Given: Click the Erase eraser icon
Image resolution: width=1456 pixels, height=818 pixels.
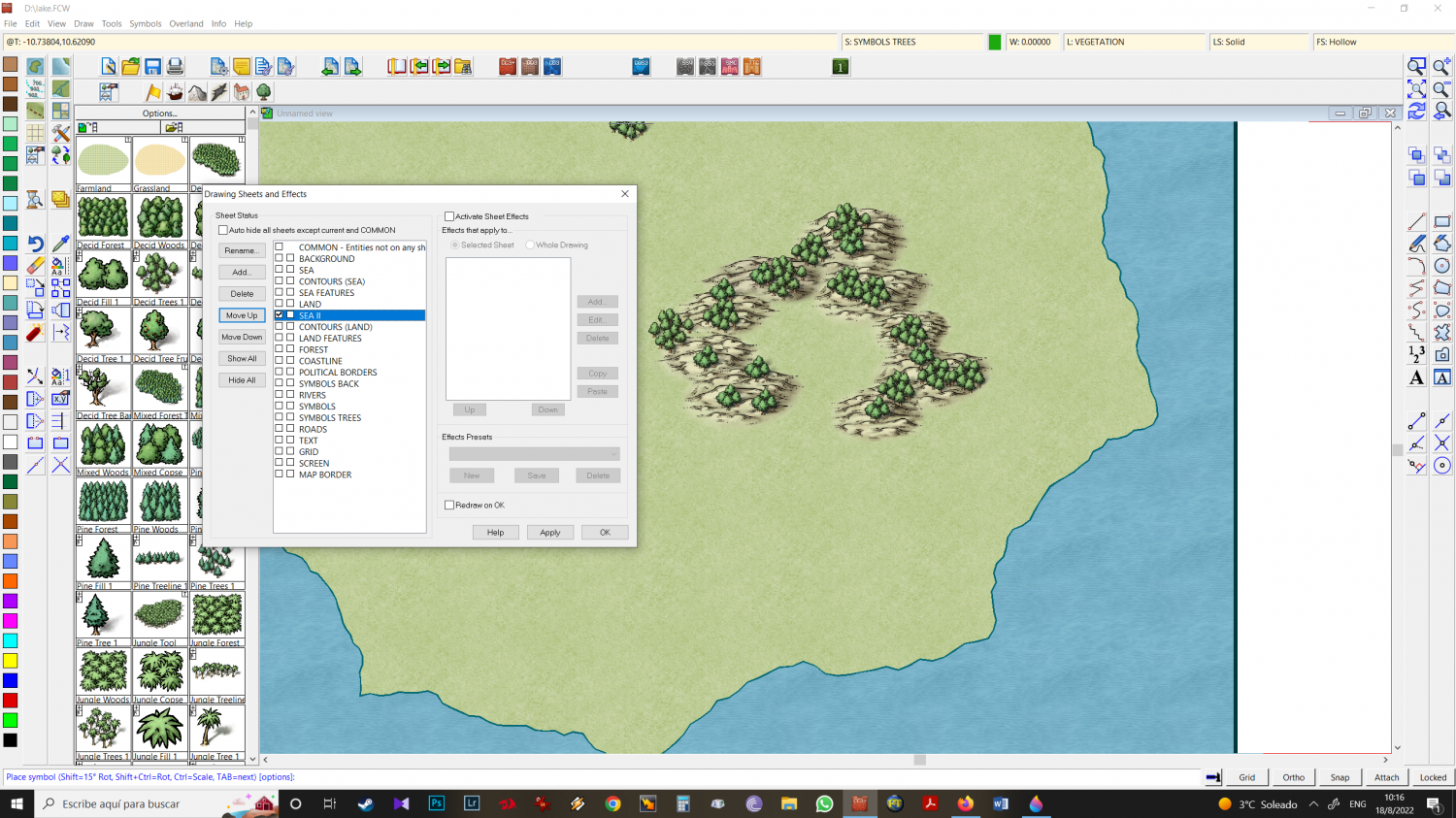Looking at the screenshot, I should point(35,265).
